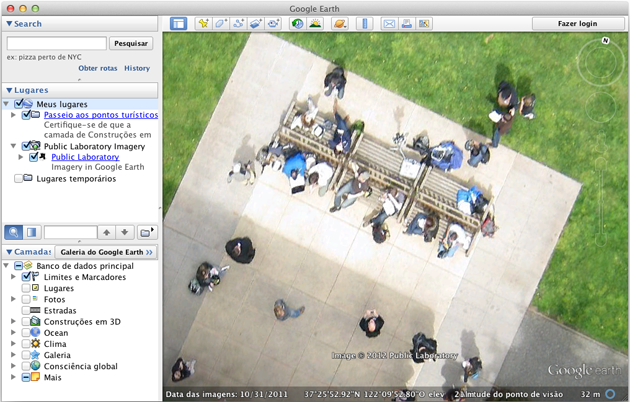This screenshot has width=630, height=402.
Task: Click the panel view icon next to magnifier
Action: [32, 232]
